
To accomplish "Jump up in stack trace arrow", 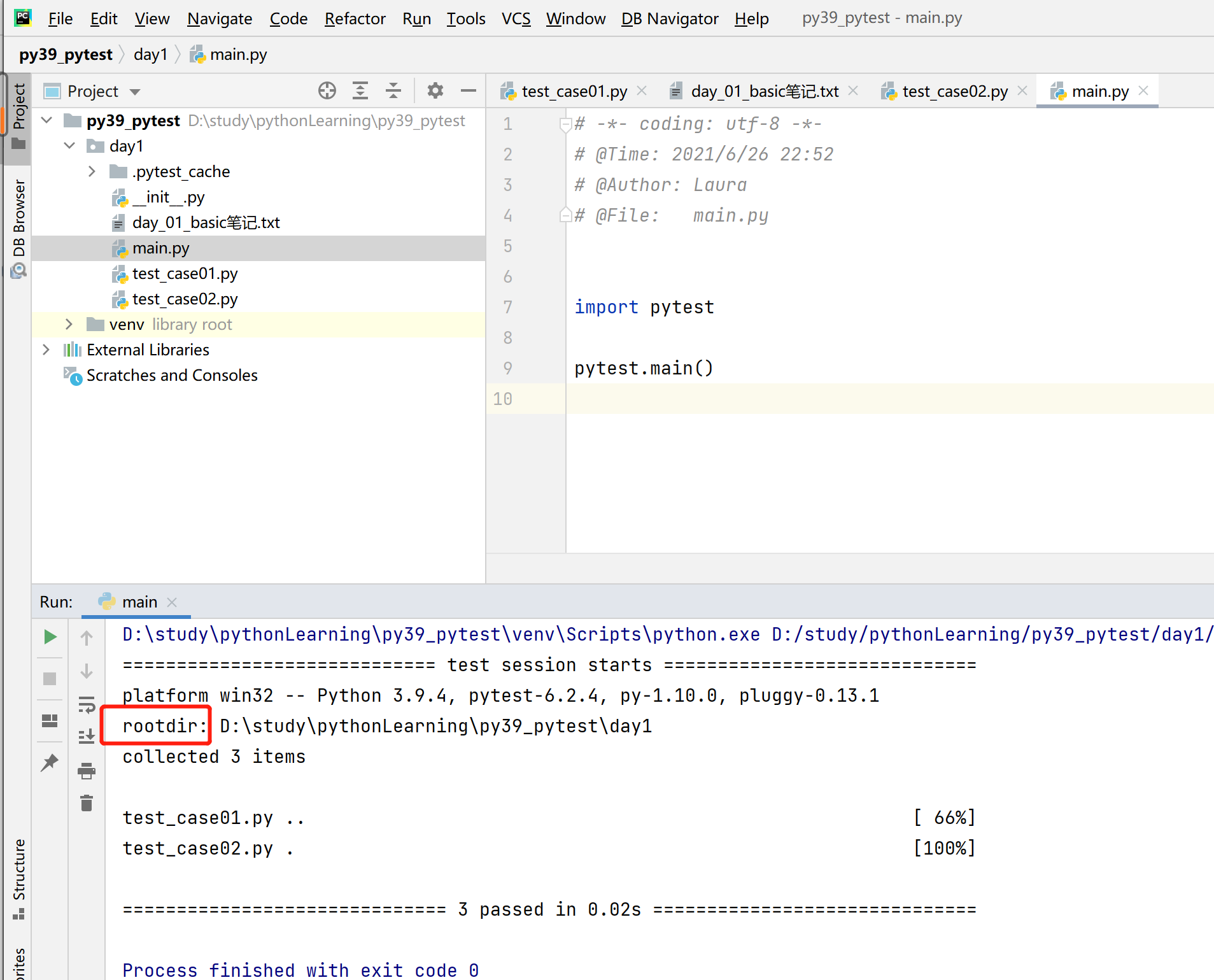I will 87,637.
